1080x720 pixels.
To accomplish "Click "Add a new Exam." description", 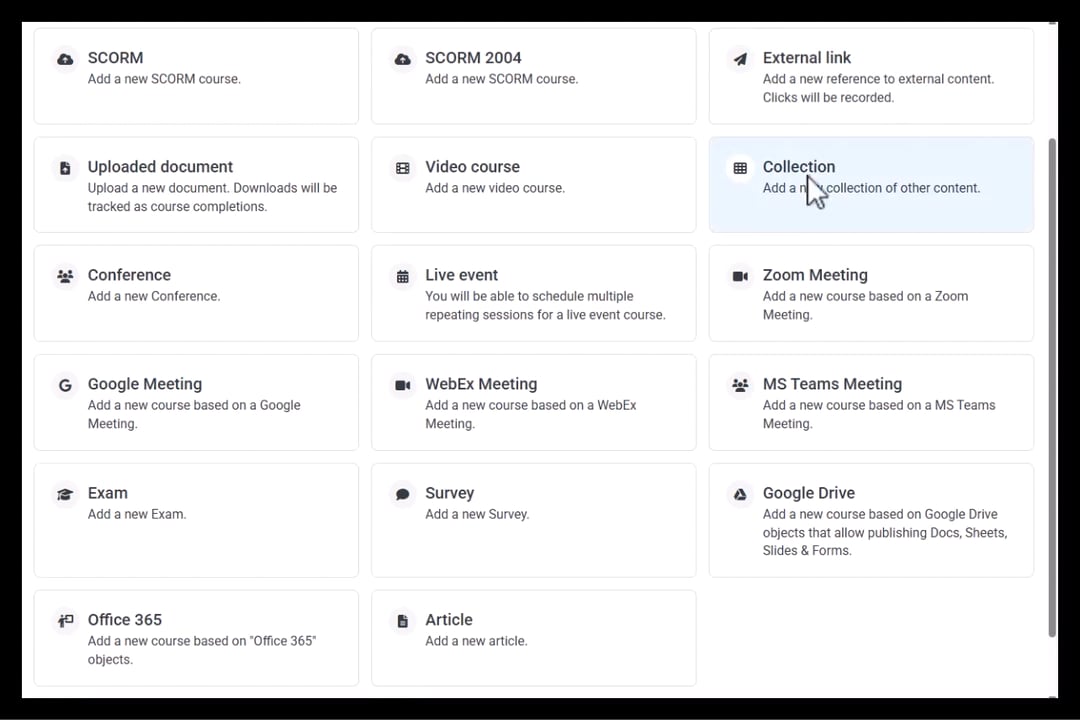I will coord(136,514).
